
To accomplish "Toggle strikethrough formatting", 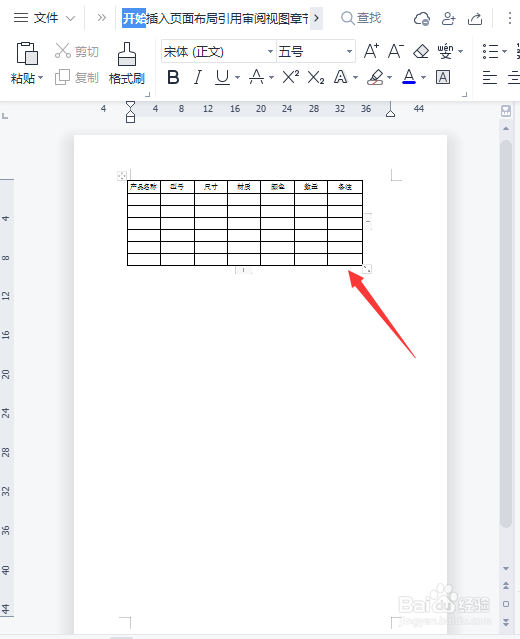I will tap(256, 77).
